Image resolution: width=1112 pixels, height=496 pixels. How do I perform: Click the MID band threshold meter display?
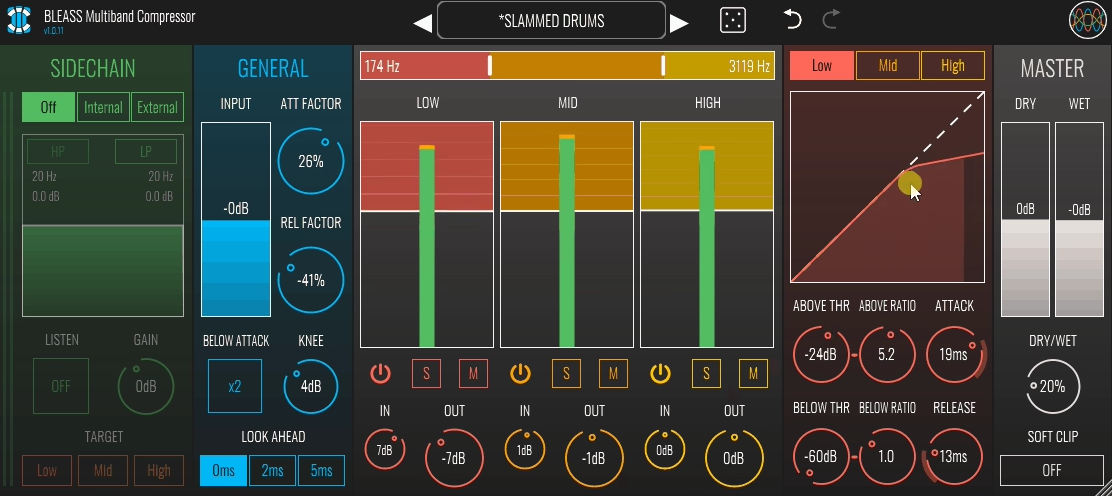567,234
